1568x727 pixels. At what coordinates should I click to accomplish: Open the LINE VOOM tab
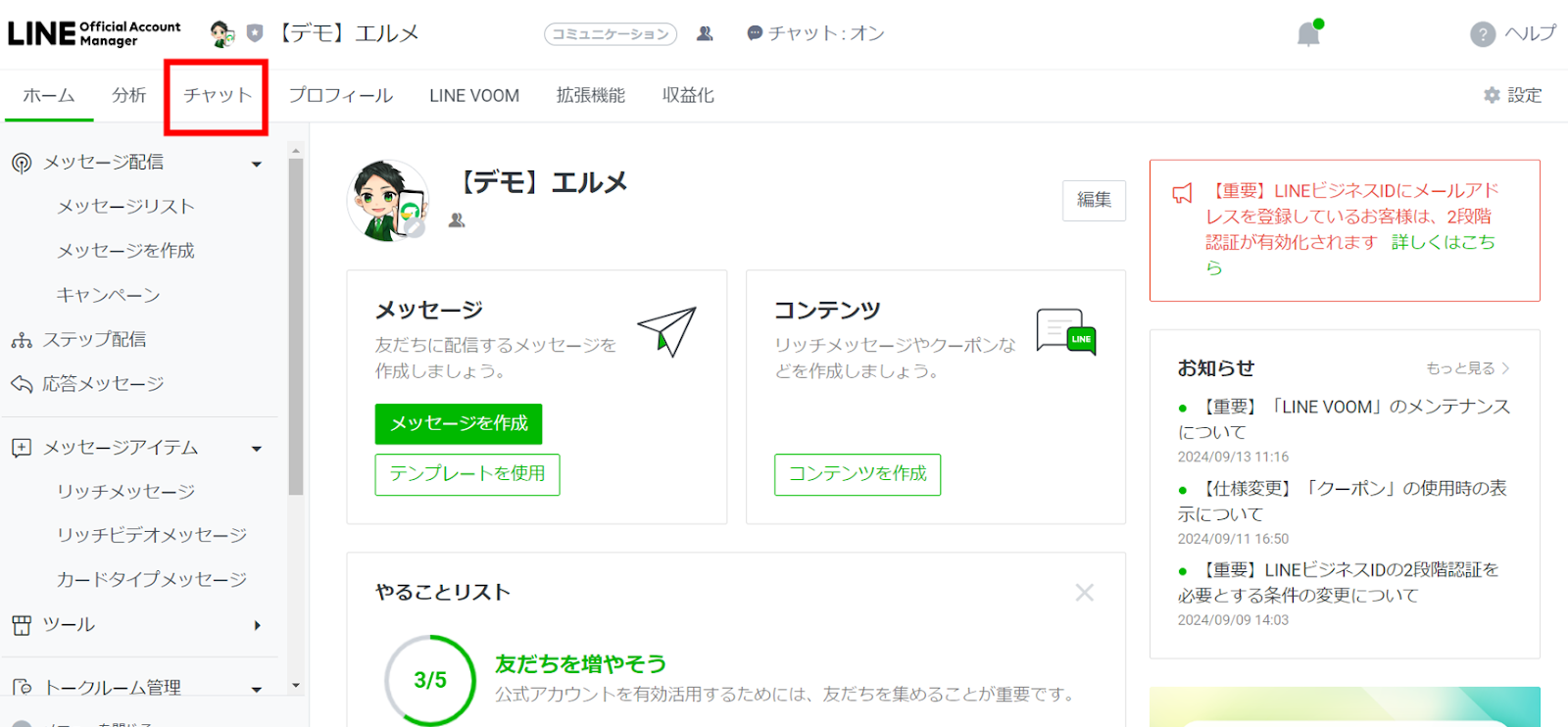(x=474, y=96)
